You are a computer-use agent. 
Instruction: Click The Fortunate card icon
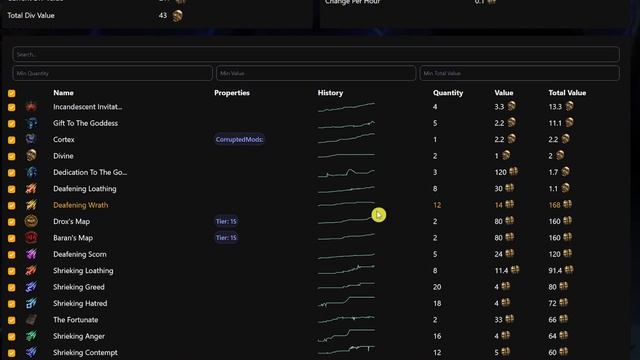(31, 320)
